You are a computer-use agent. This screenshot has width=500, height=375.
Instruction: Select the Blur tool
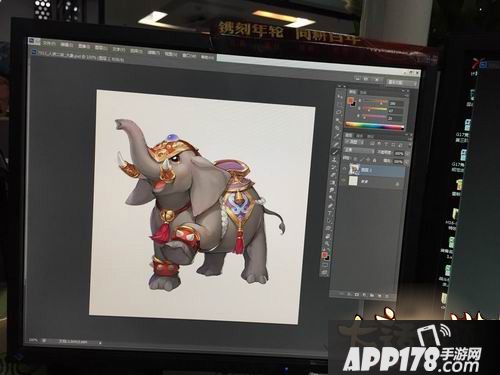(x=332, y=189)
